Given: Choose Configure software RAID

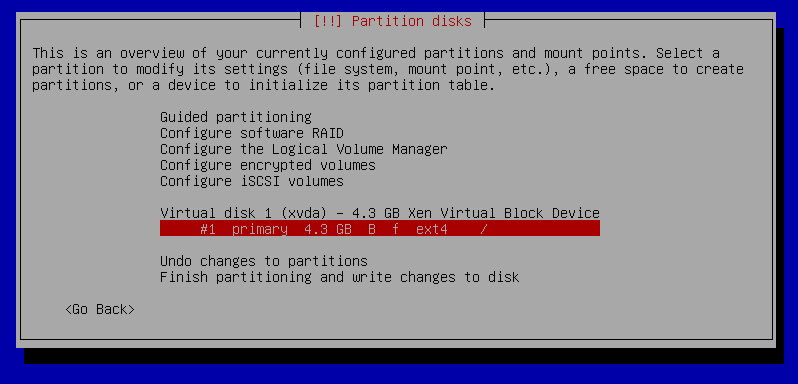Looking at the screenshot, I should pos(251,133).
